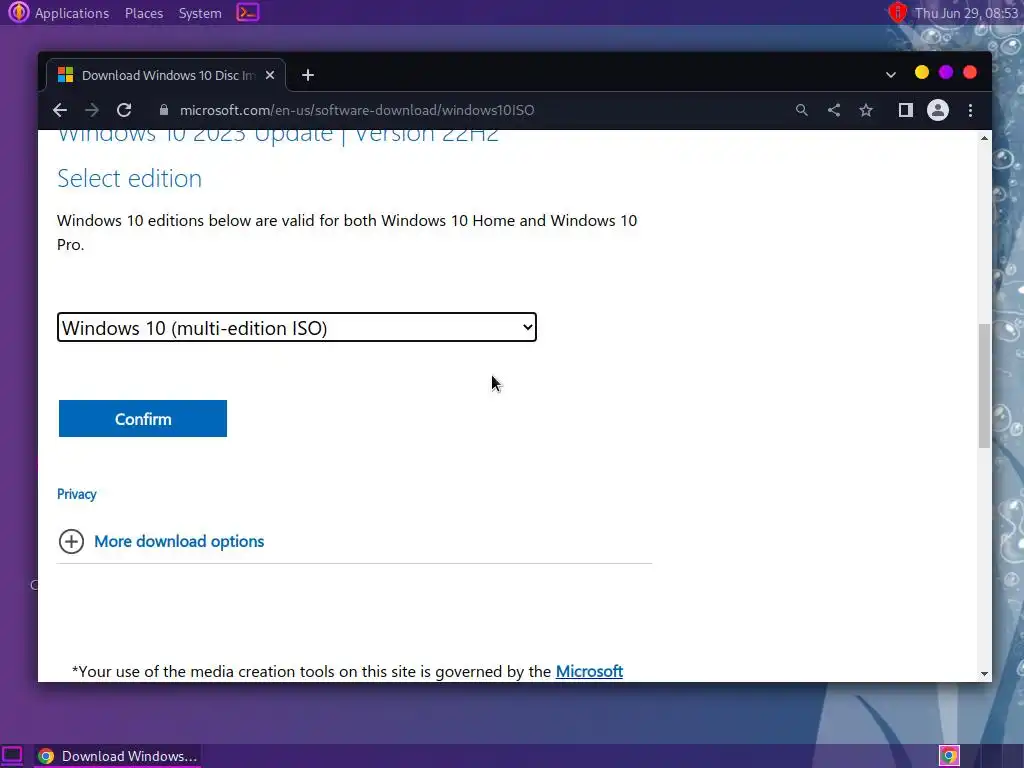Click the purple window maximize button

946,72
